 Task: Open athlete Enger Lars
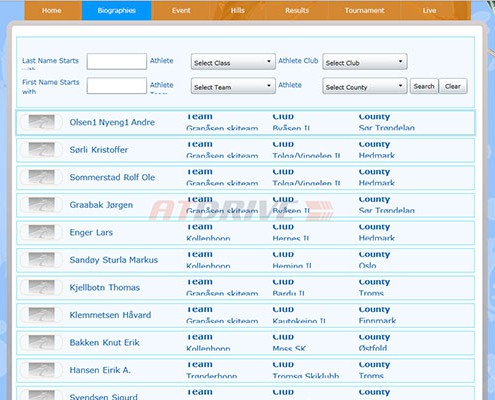click(91, 233)
